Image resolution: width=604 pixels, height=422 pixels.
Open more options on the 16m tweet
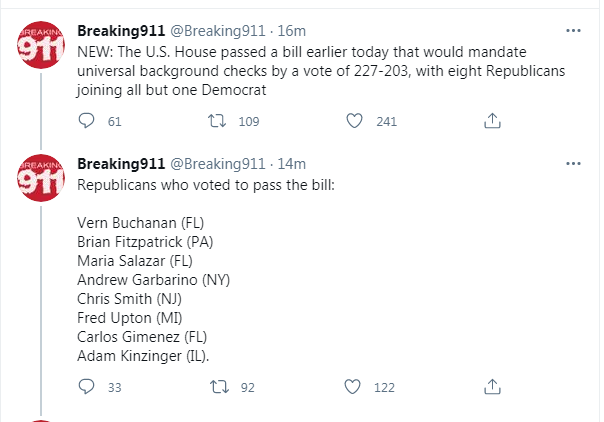tap(573, 30)
